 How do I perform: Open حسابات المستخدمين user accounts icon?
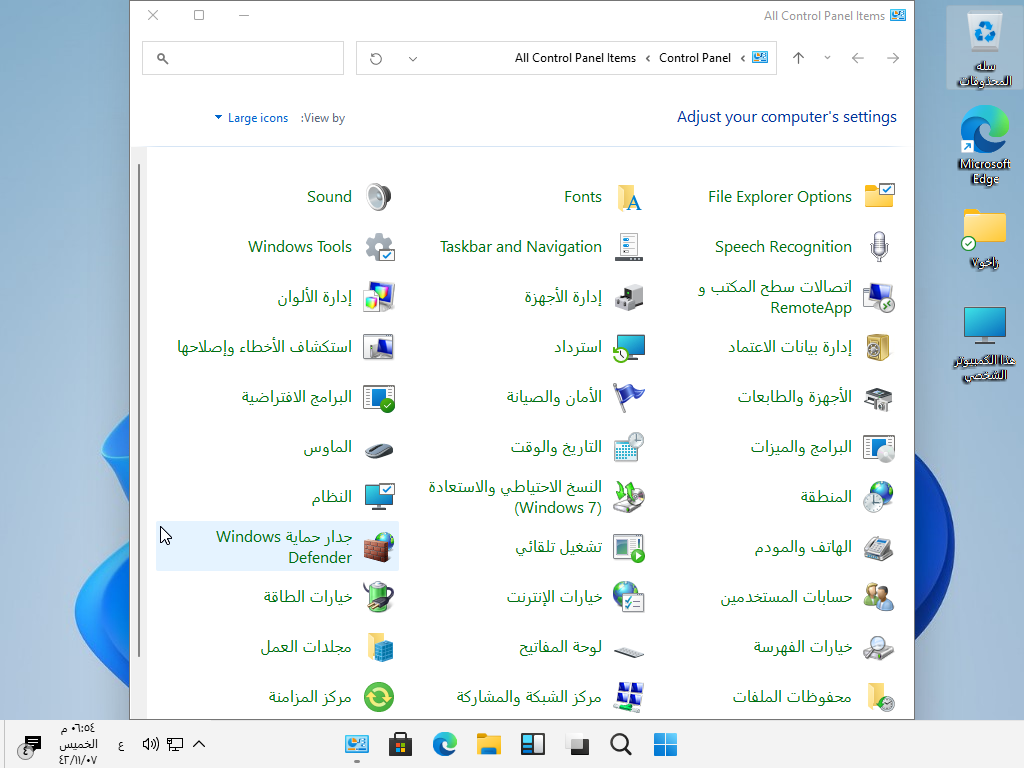[879, 597]
